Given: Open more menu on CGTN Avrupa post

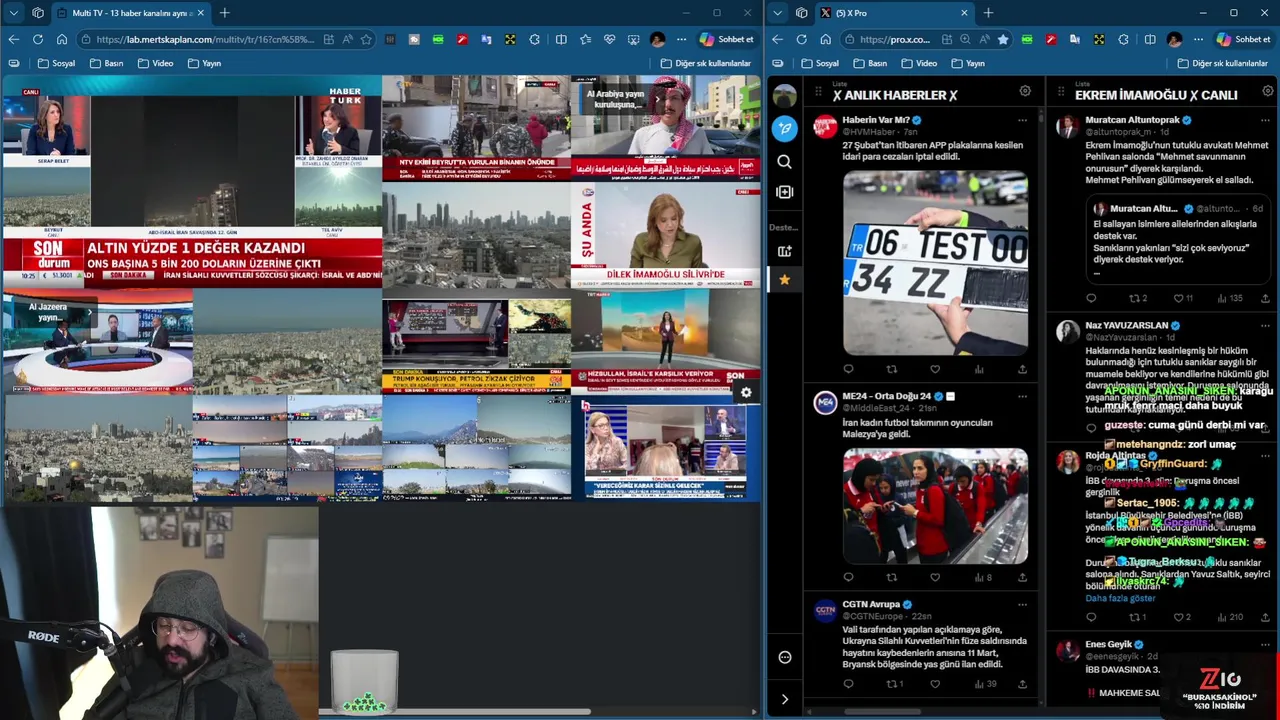Looking at the screenshot, I should (x=1022, y=604).
